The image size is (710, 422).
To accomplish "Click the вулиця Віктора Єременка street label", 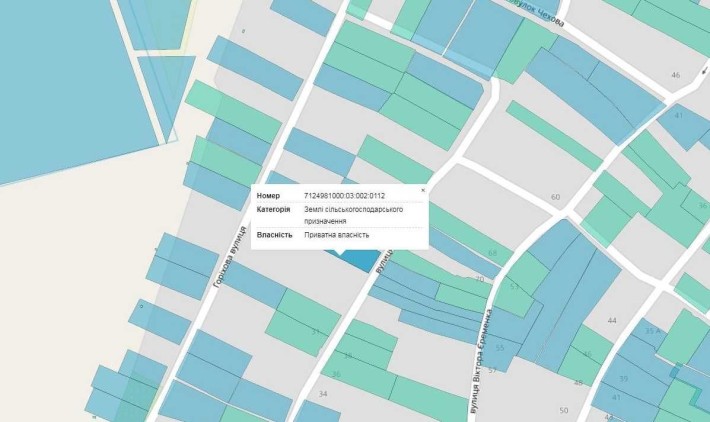I will pyautogui.click(x=481, y=362).
